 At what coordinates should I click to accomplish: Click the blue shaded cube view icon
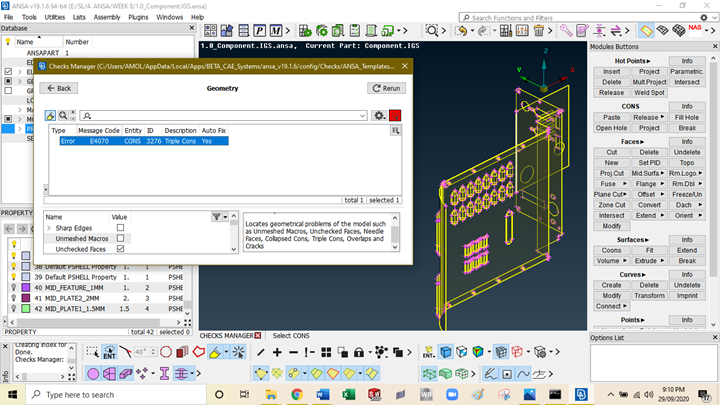tap(445, 352)
